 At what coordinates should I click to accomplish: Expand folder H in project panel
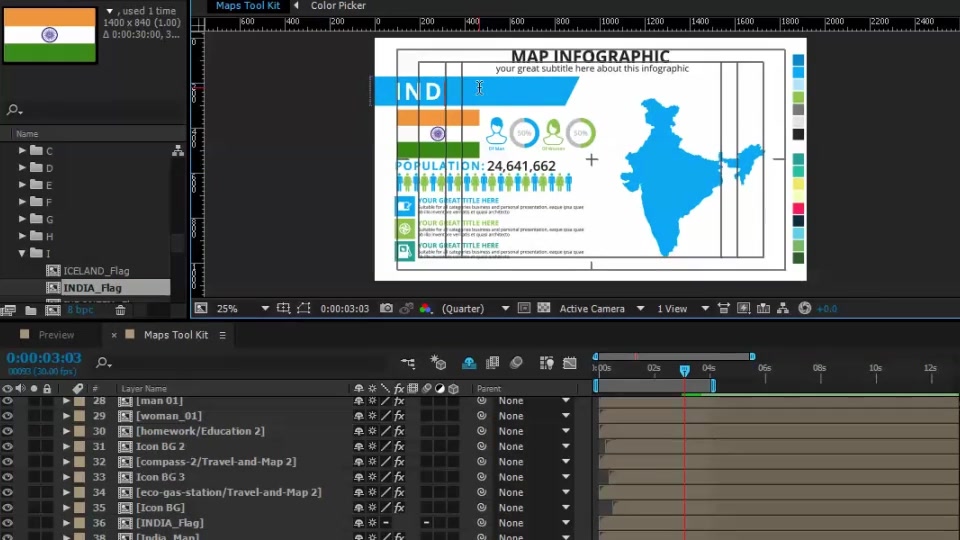coord(22,236)
